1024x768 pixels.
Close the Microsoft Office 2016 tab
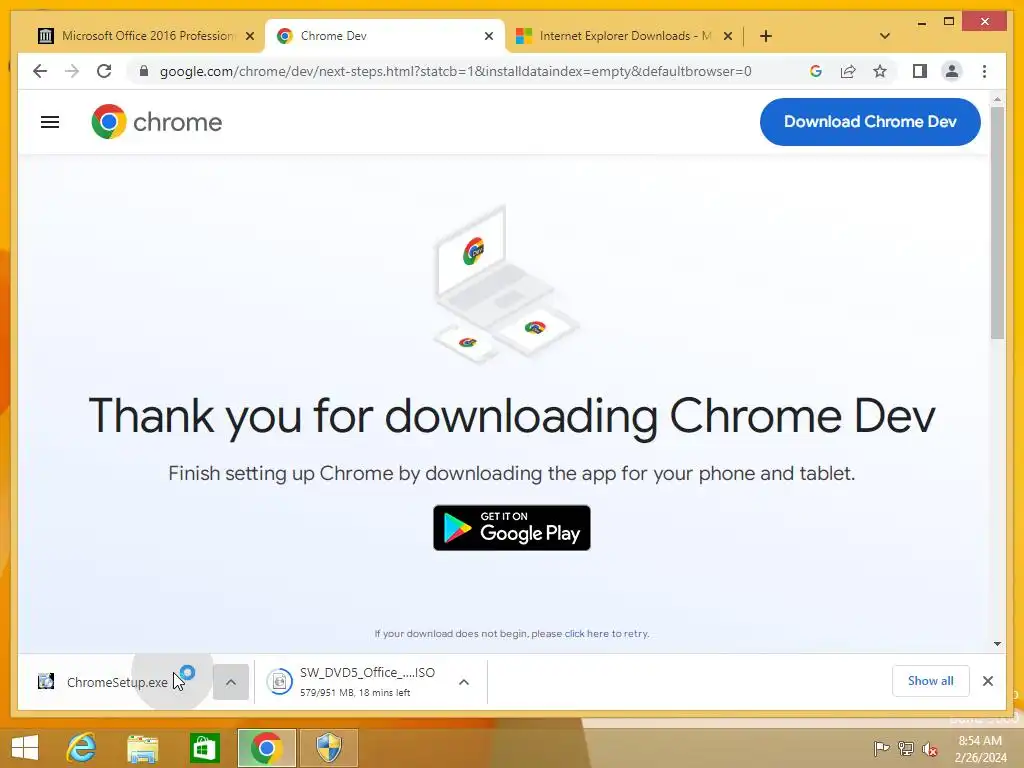pos(249,36)
